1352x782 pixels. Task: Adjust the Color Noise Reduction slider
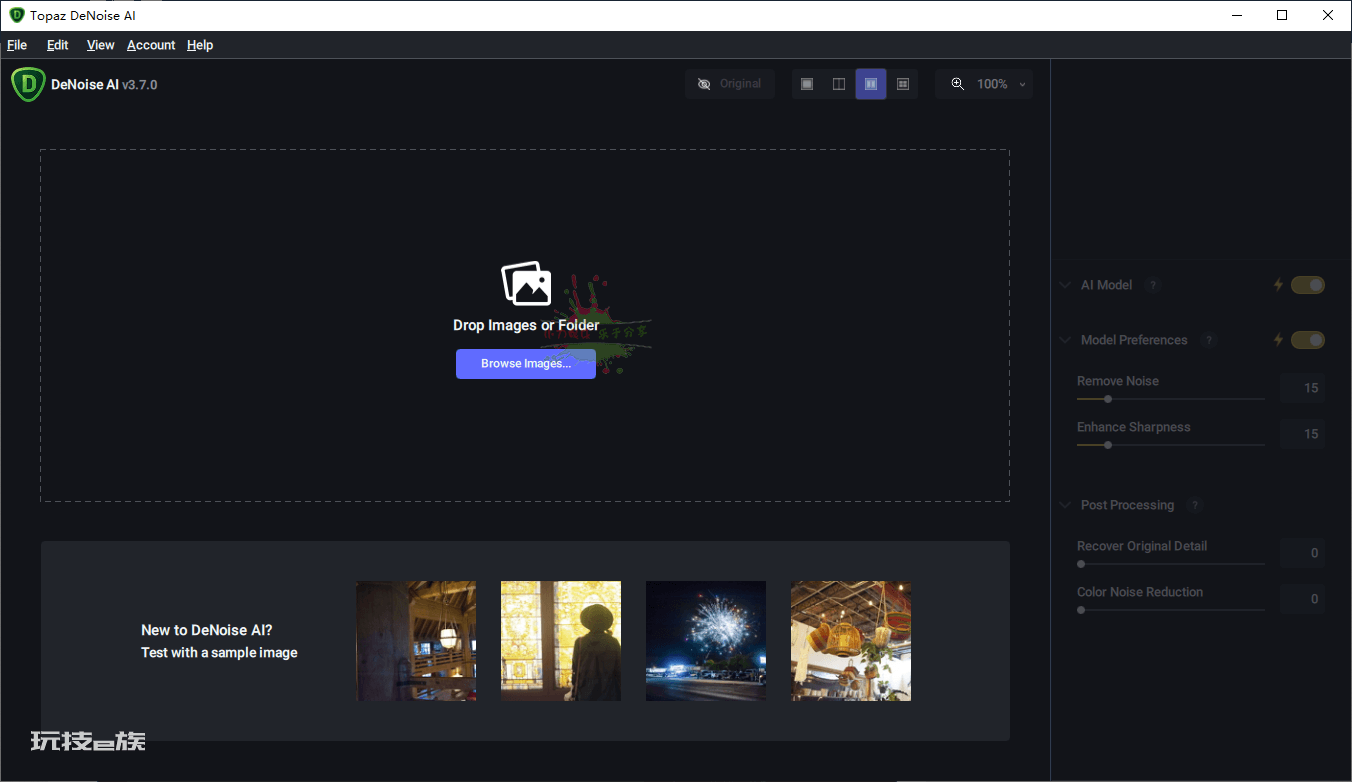(x=1171, y=610)
